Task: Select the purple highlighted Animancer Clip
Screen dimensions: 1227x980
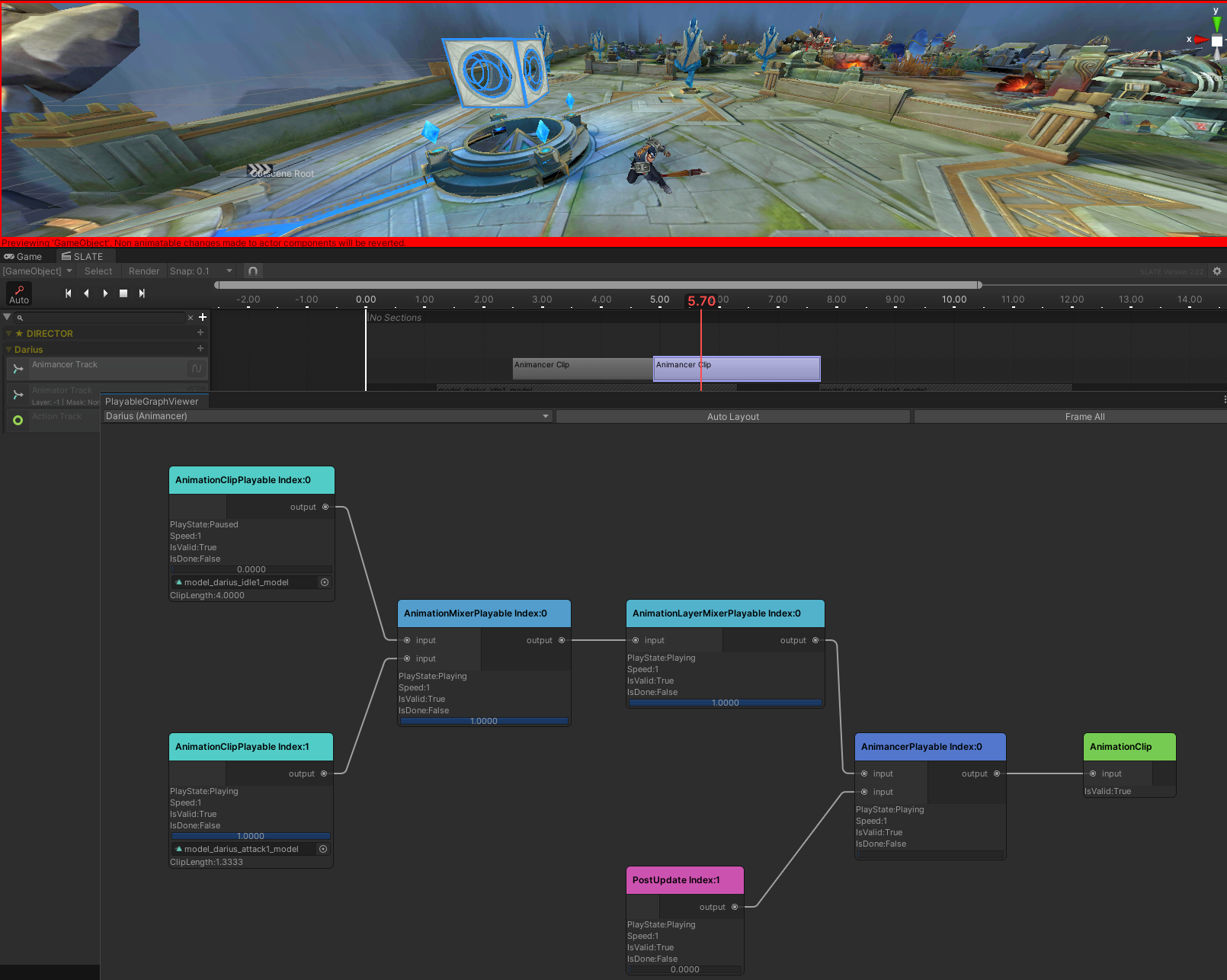Action: click(737, 369)
